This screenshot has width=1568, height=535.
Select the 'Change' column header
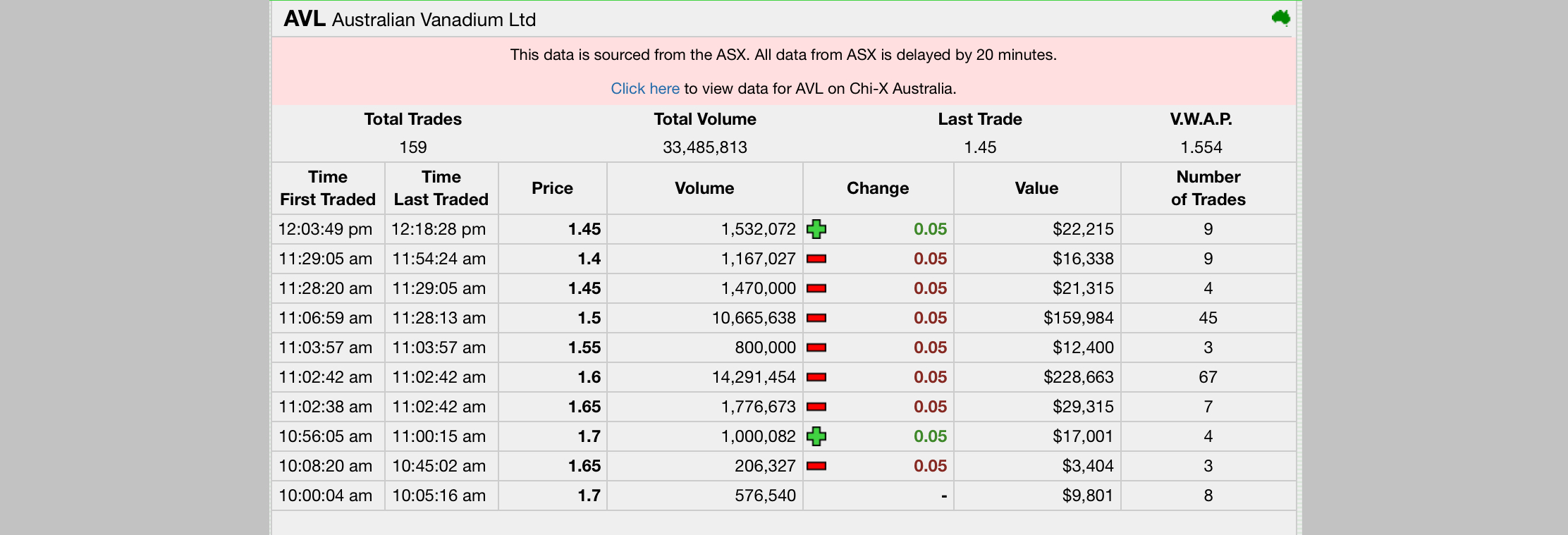878,188
